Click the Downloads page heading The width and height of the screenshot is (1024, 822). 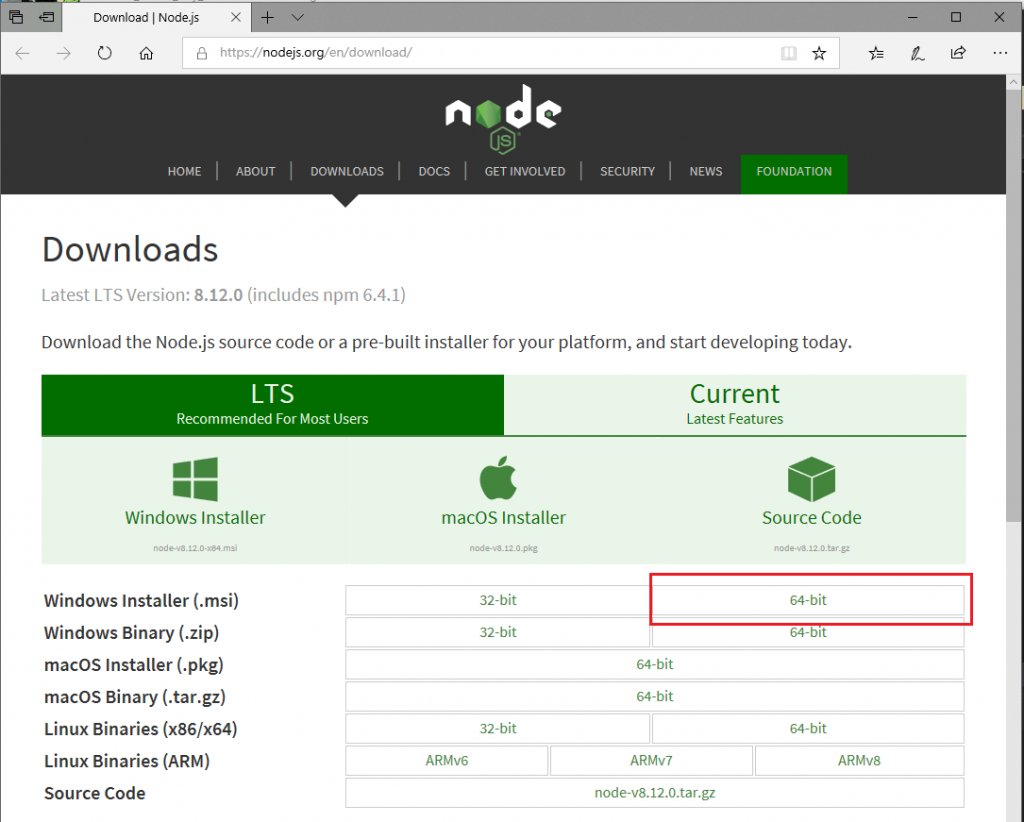coord(130,249)
